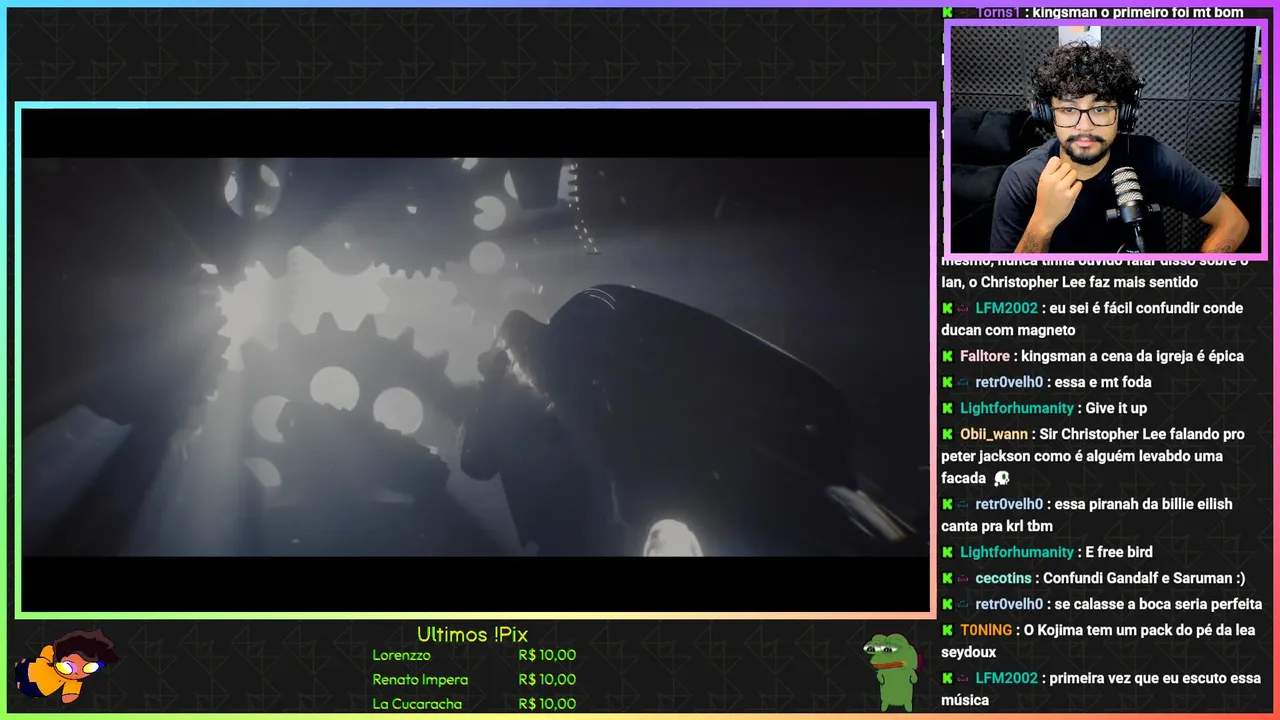Open Falltore's username in chat
The image size is (1280, 720).
[985, 356]
